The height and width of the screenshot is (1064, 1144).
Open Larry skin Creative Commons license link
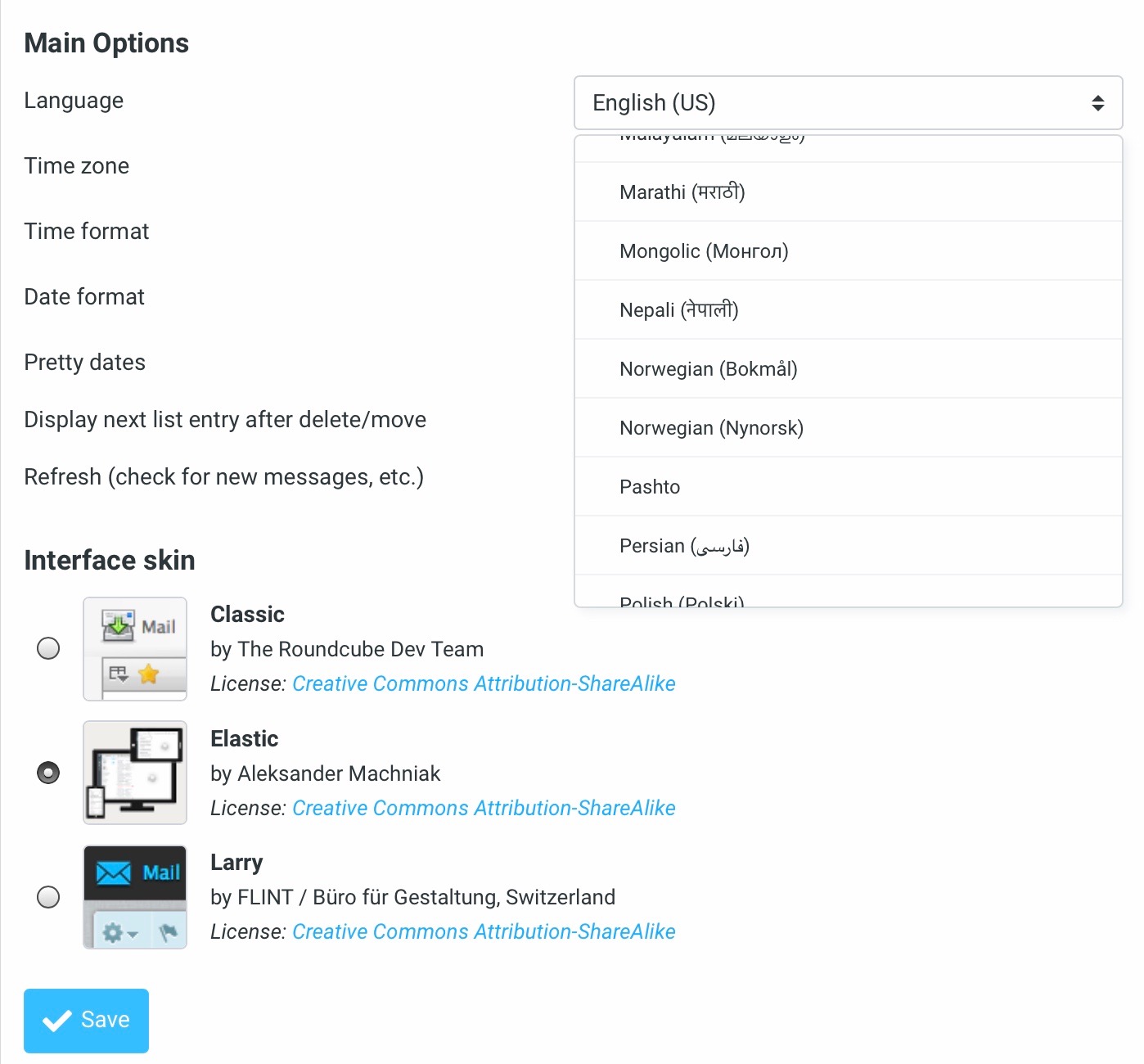coord(484,931)
